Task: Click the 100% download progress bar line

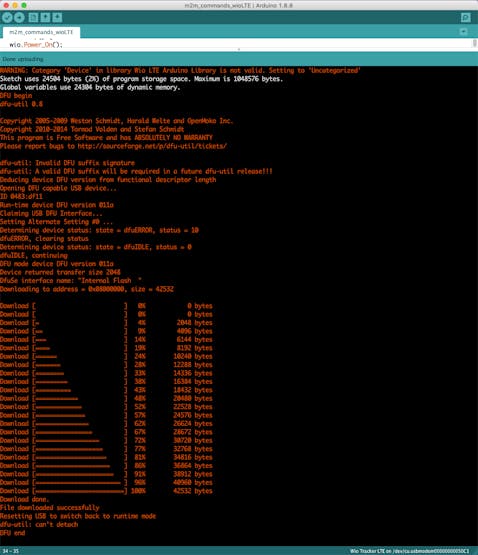Action: pos(106,491)
